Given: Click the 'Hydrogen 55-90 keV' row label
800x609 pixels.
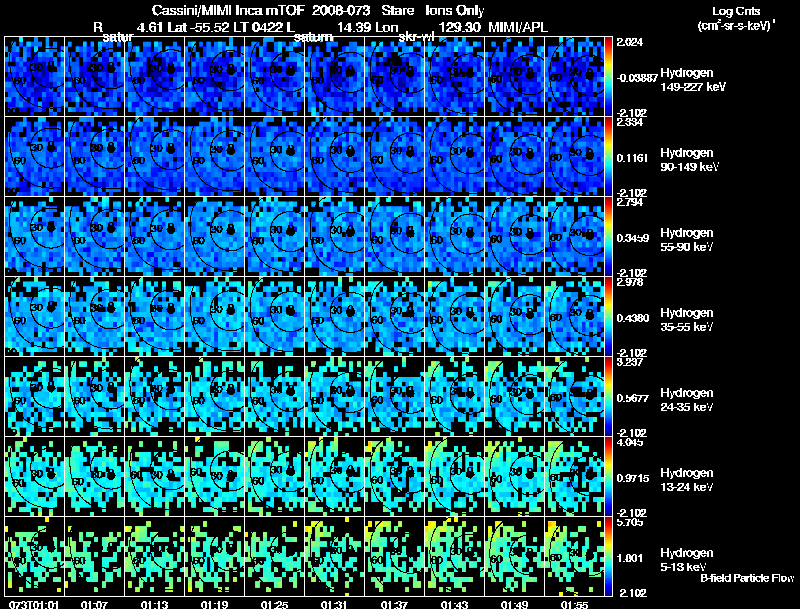Looking at the screenshot, I should point(686,240).
